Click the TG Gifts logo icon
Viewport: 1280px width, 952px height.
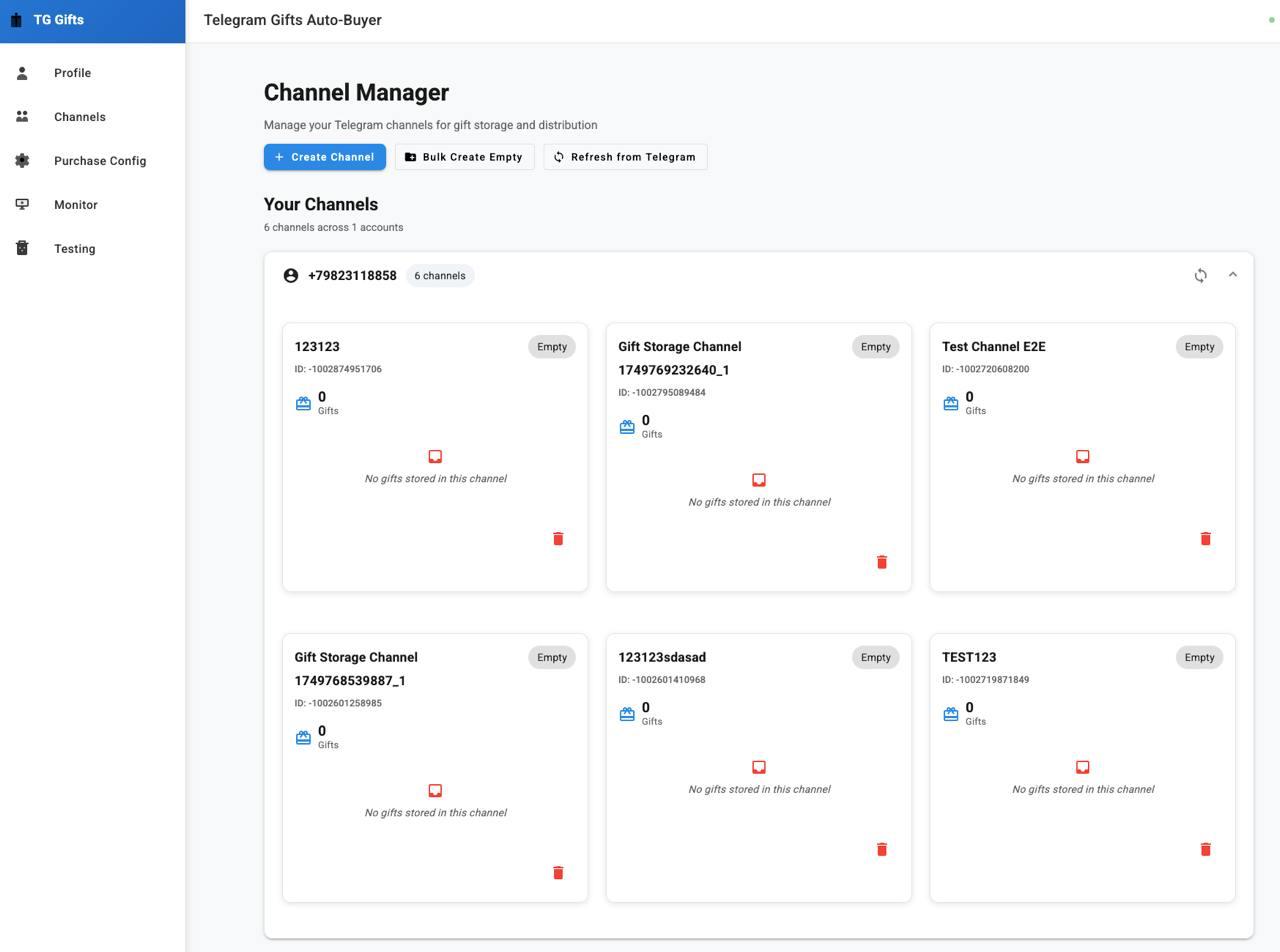[x=16, y=20]
